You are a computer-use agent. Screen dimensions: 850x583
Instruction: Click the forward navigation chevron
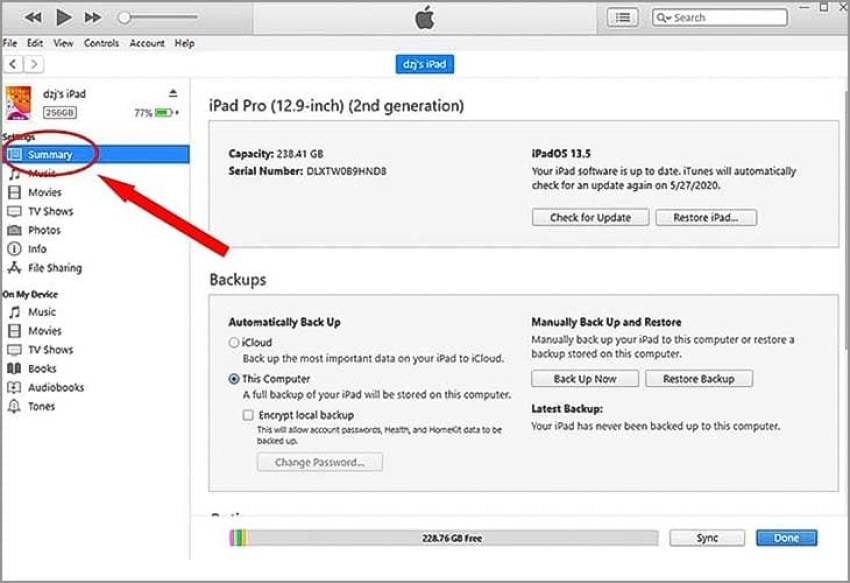(34, 64)
